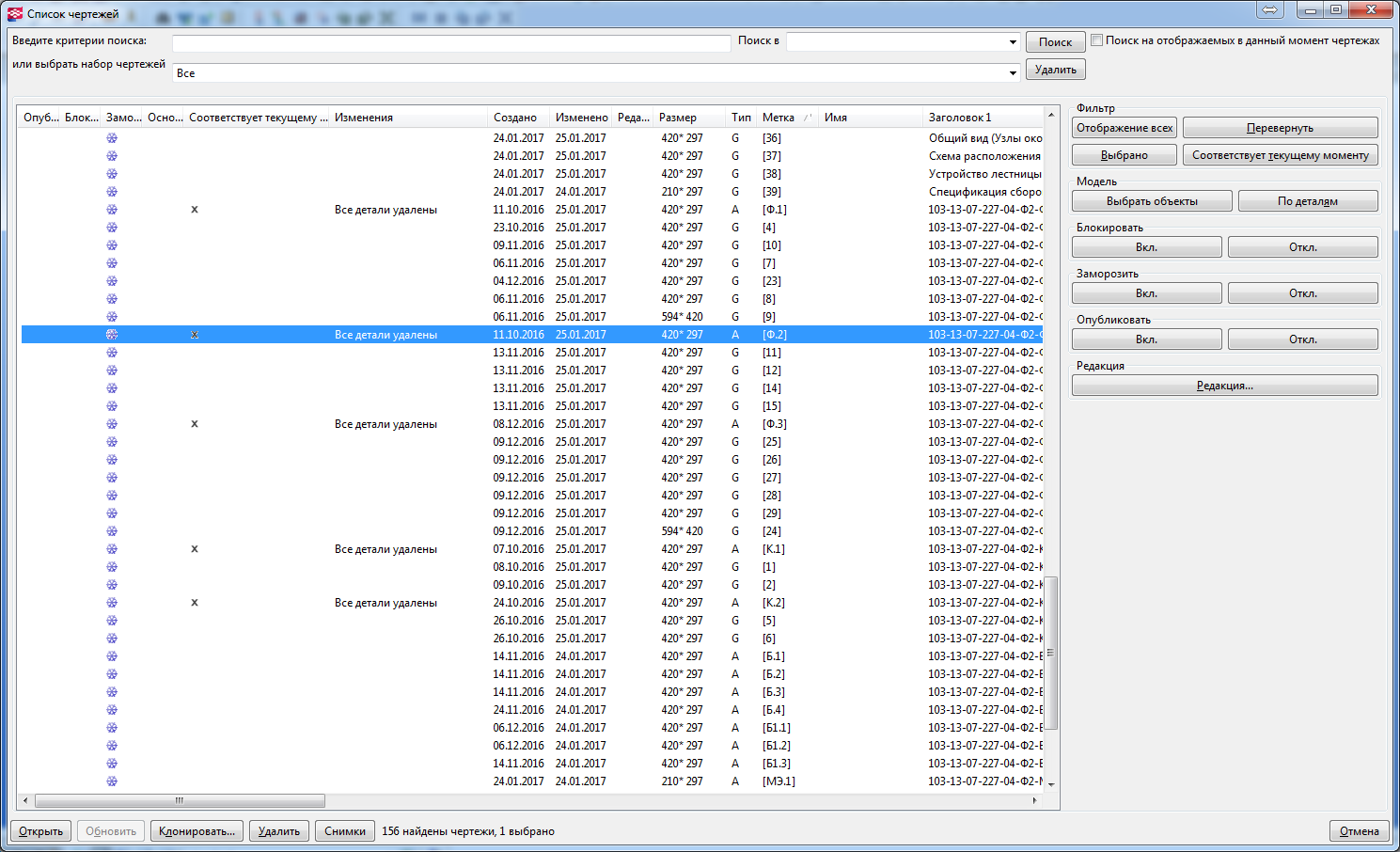Click the Размер column header
This screenshot has height=852, width=1400.
[x=678, y=118]
